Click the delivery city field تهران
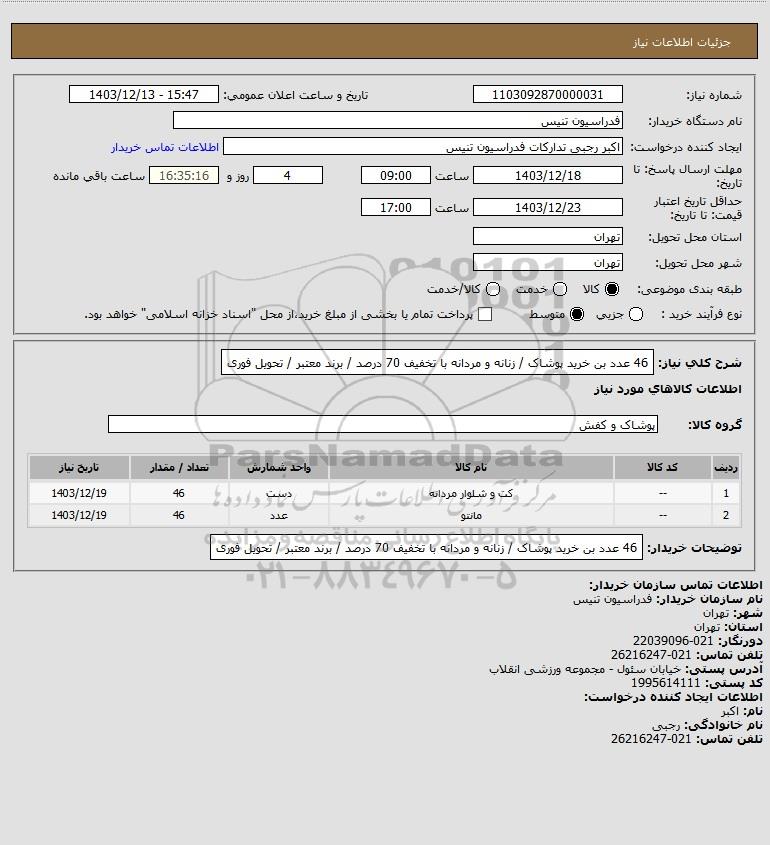This screenshot has width=770, height=845. [x=547, y=262]
